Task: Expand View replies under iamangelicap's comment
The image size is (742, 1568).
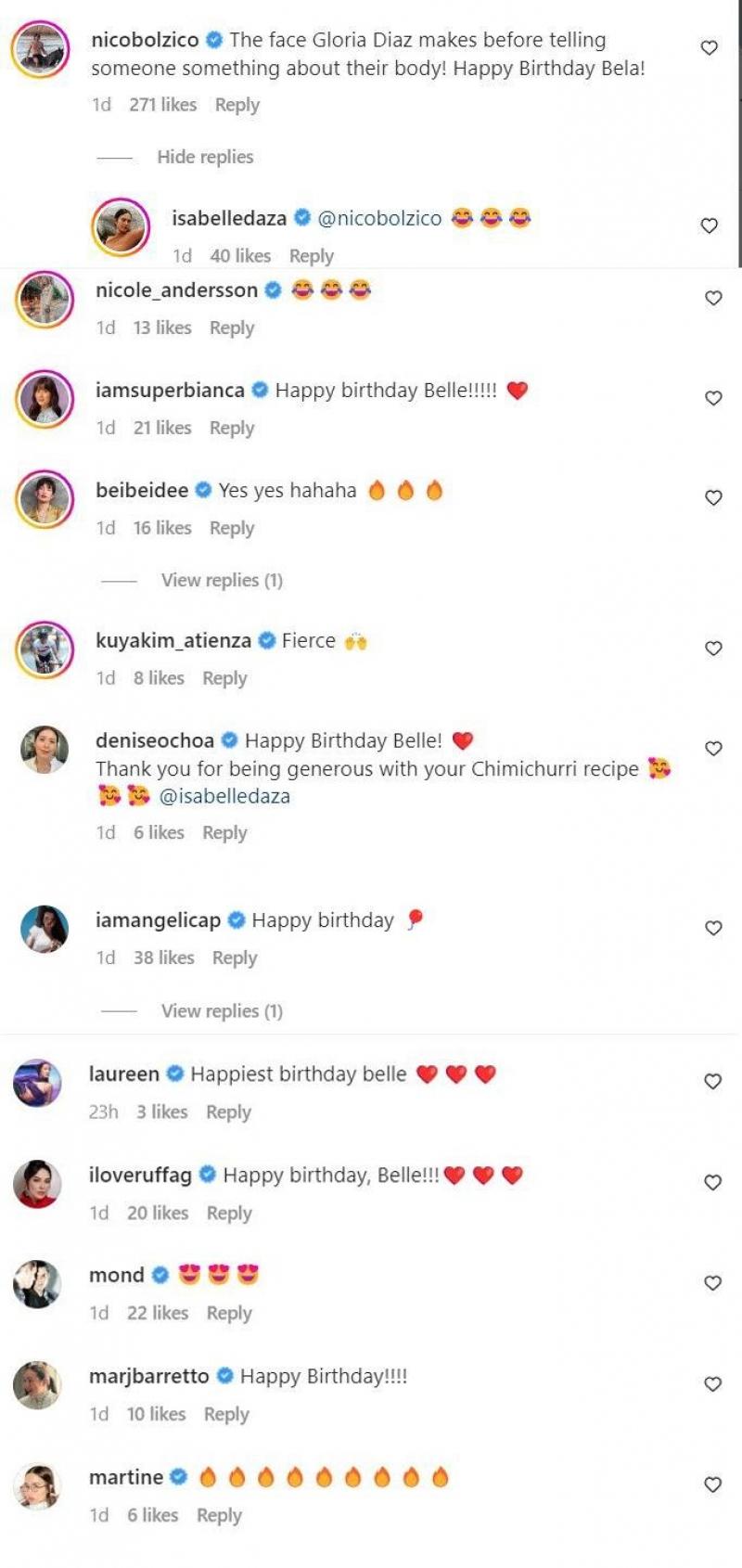Action: coord(222,1010)
